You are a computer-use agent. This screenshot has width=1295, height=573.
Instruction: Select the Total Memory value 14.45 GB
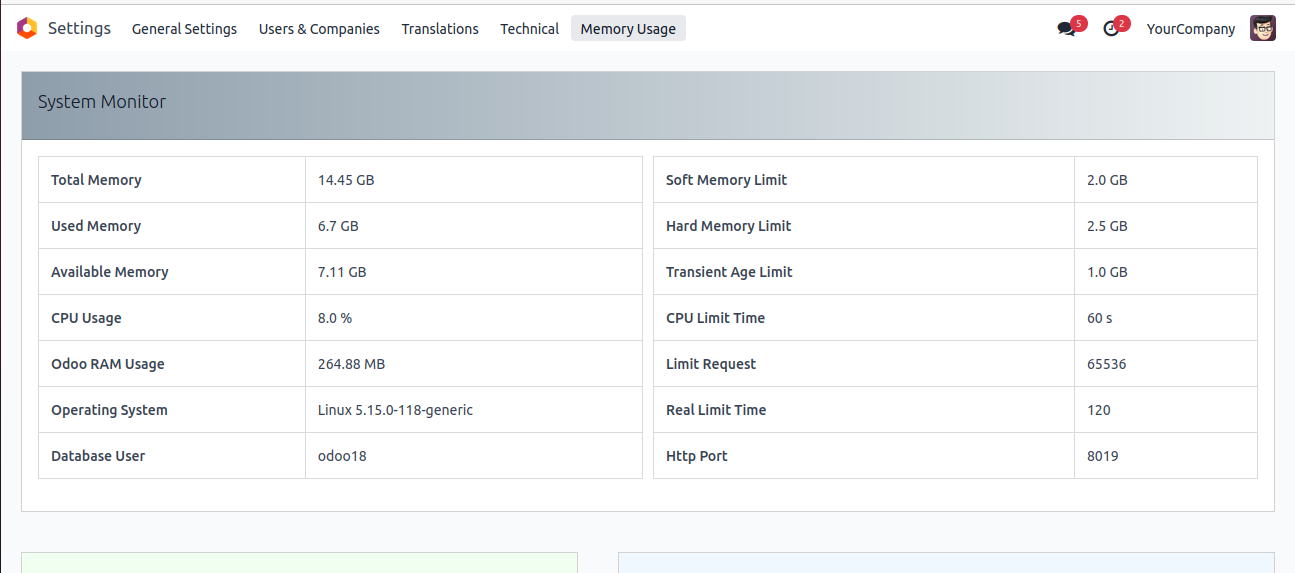pos(346,180)
